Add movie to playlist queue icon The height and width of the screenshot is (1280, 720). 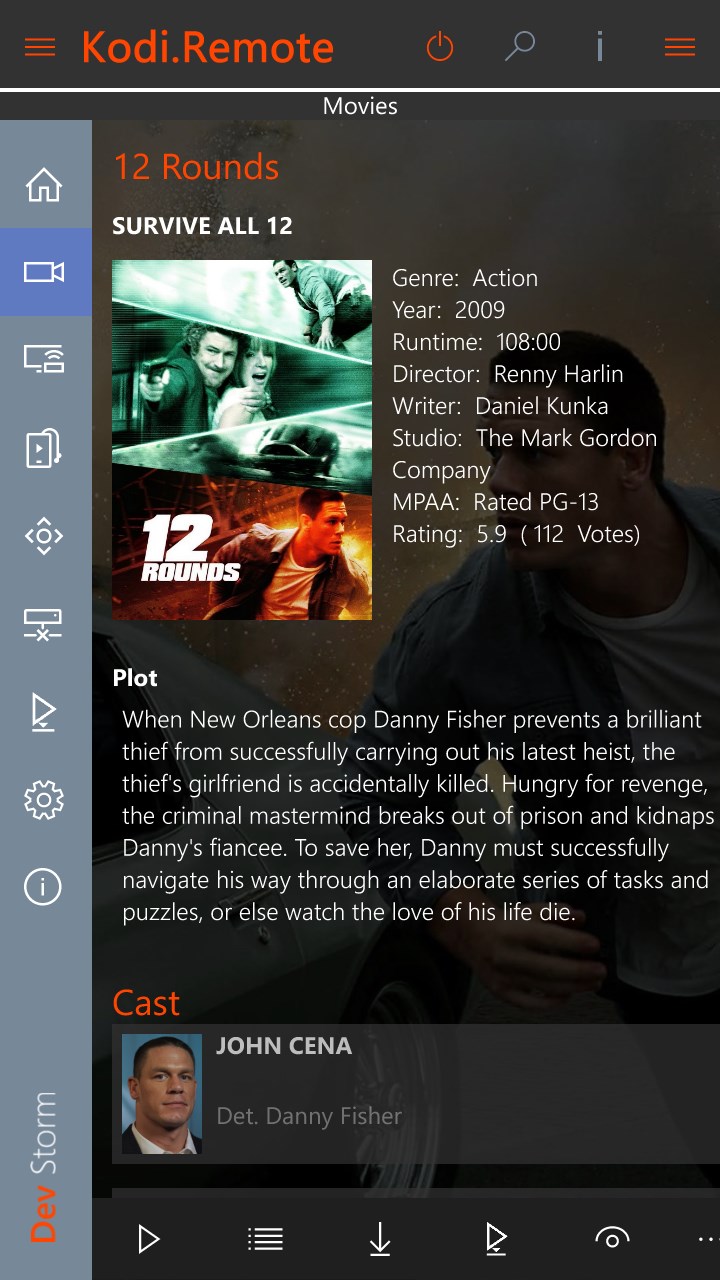point(495,1240)
